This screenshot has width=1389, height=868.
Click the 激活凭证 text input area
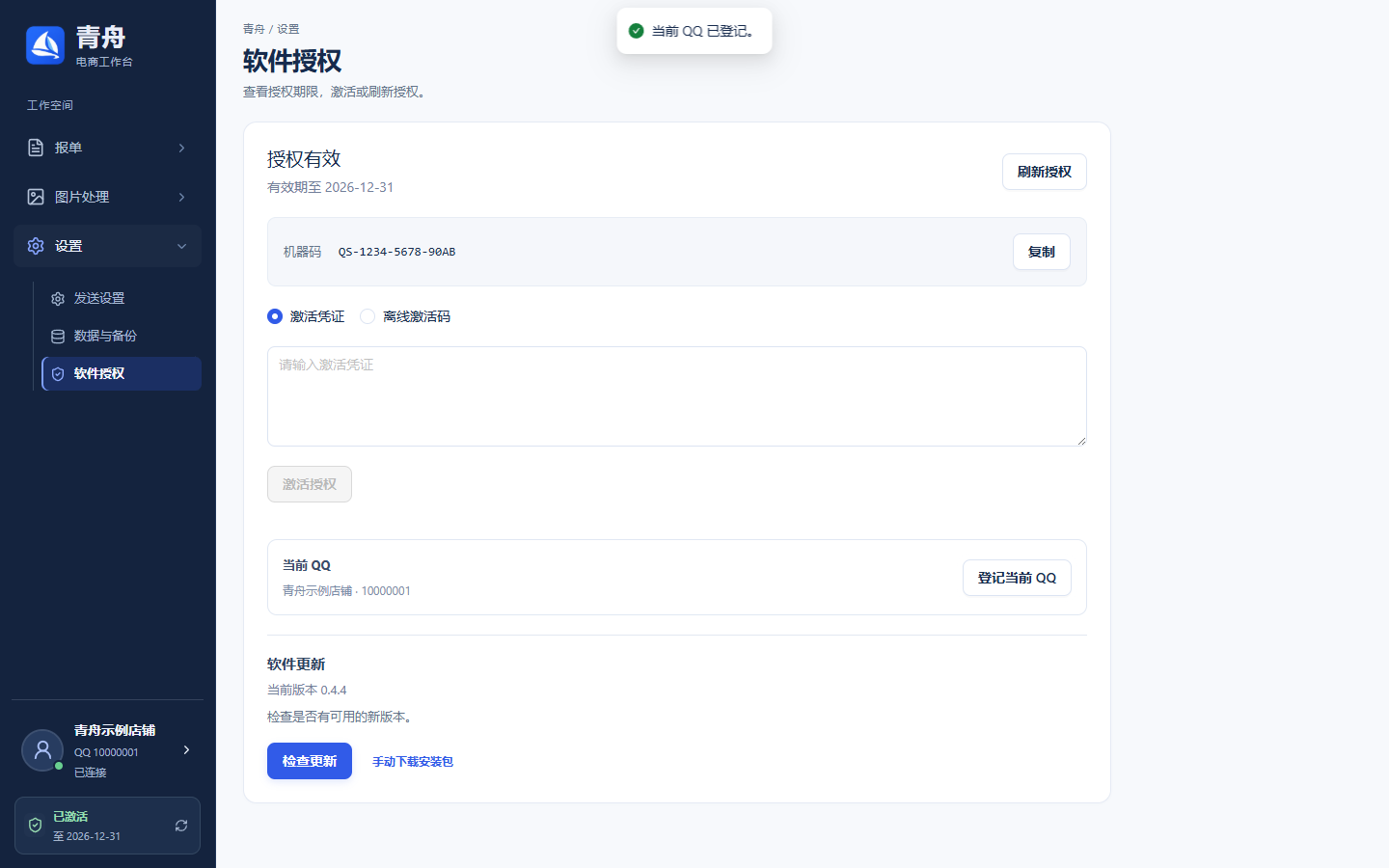click(x=677, y=396)
